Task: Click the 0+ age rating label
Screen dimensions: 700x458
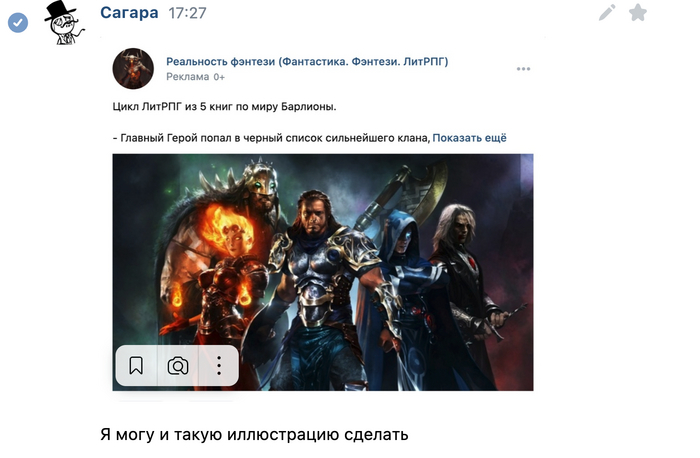Action: pyautogui.click(x=219, y=77)
